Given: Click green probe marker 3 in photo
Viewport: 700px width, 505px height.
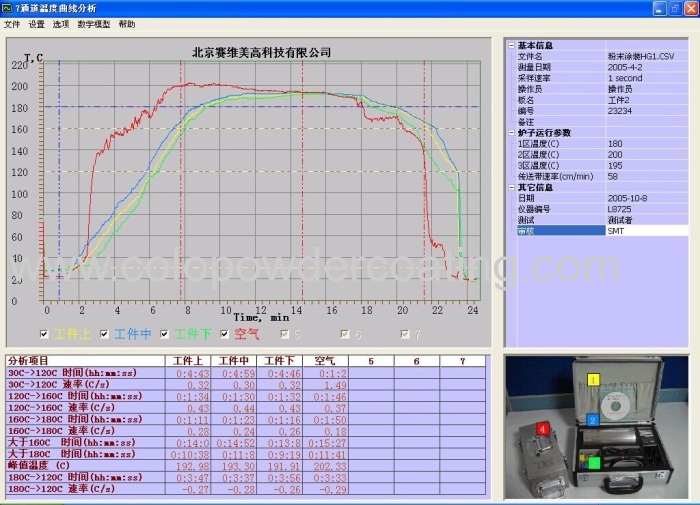Looking at the screenshot, I should point(592,462).
